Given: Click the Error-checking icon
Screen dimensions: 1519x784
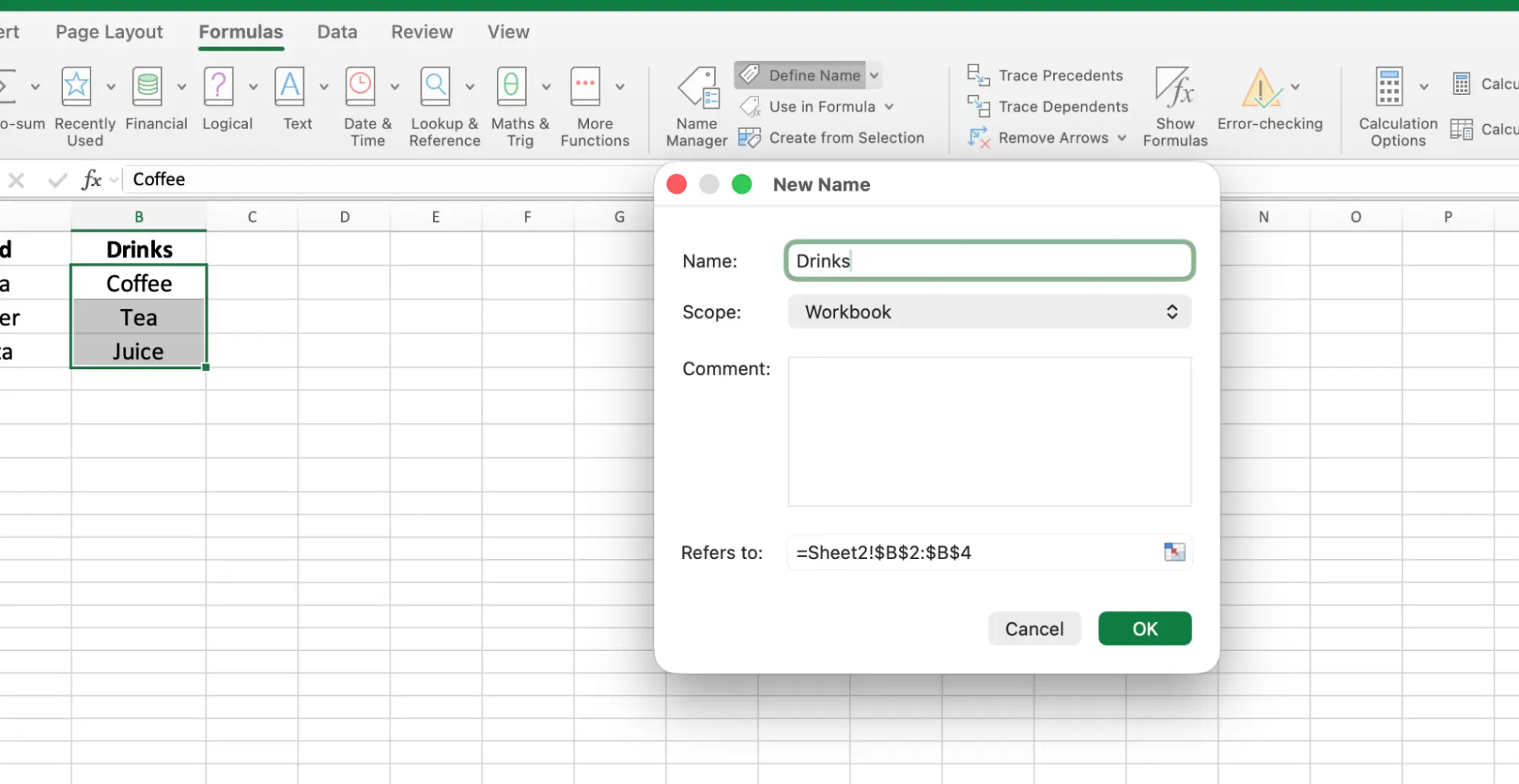Looking at the screenshot, I should [x=1261, y=90].
